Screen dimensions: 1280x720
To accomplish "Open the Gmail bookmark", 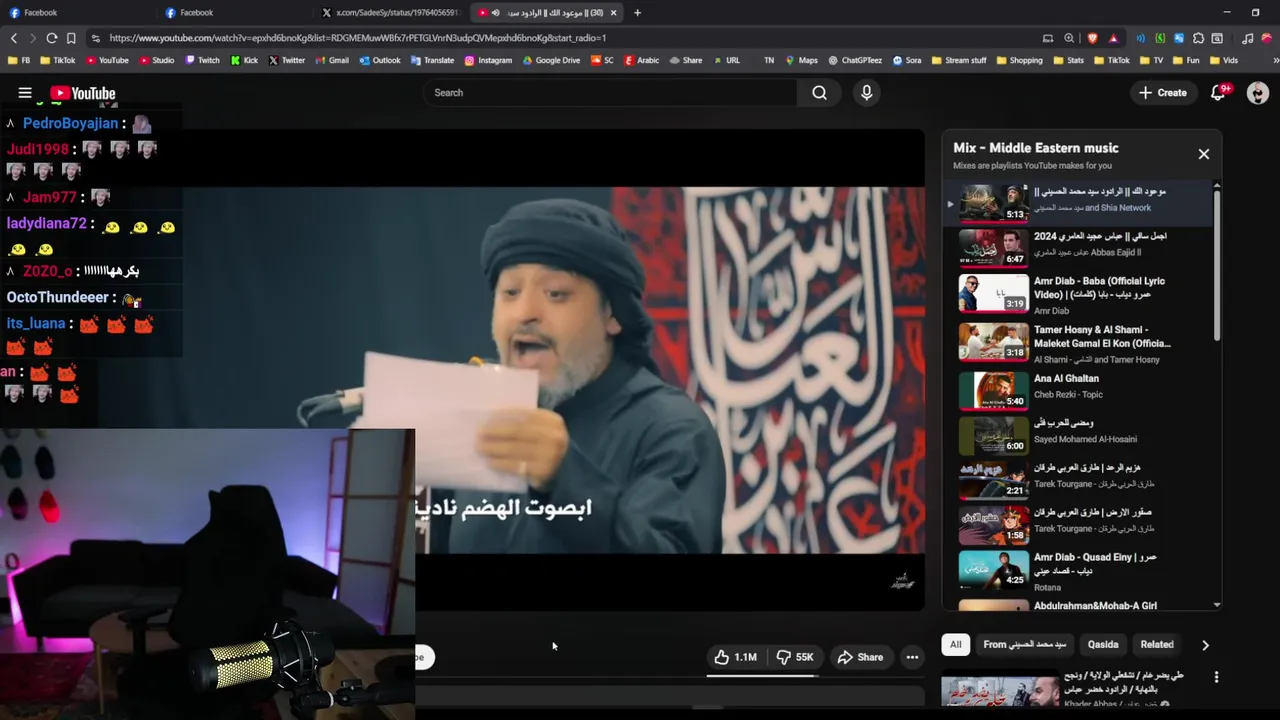I will [x=332, y=60].
